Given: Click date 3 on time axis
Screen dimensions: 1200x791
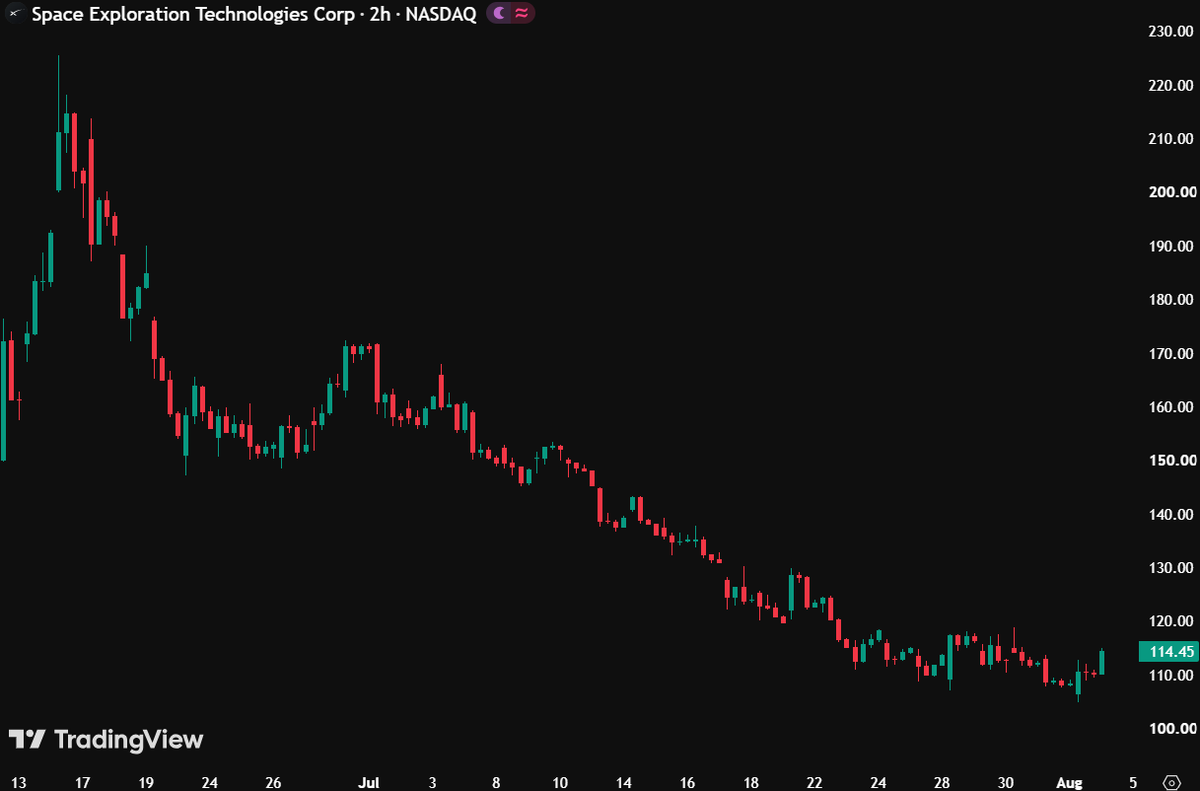Looking at the screenshot, I should [x=433, y=782].
